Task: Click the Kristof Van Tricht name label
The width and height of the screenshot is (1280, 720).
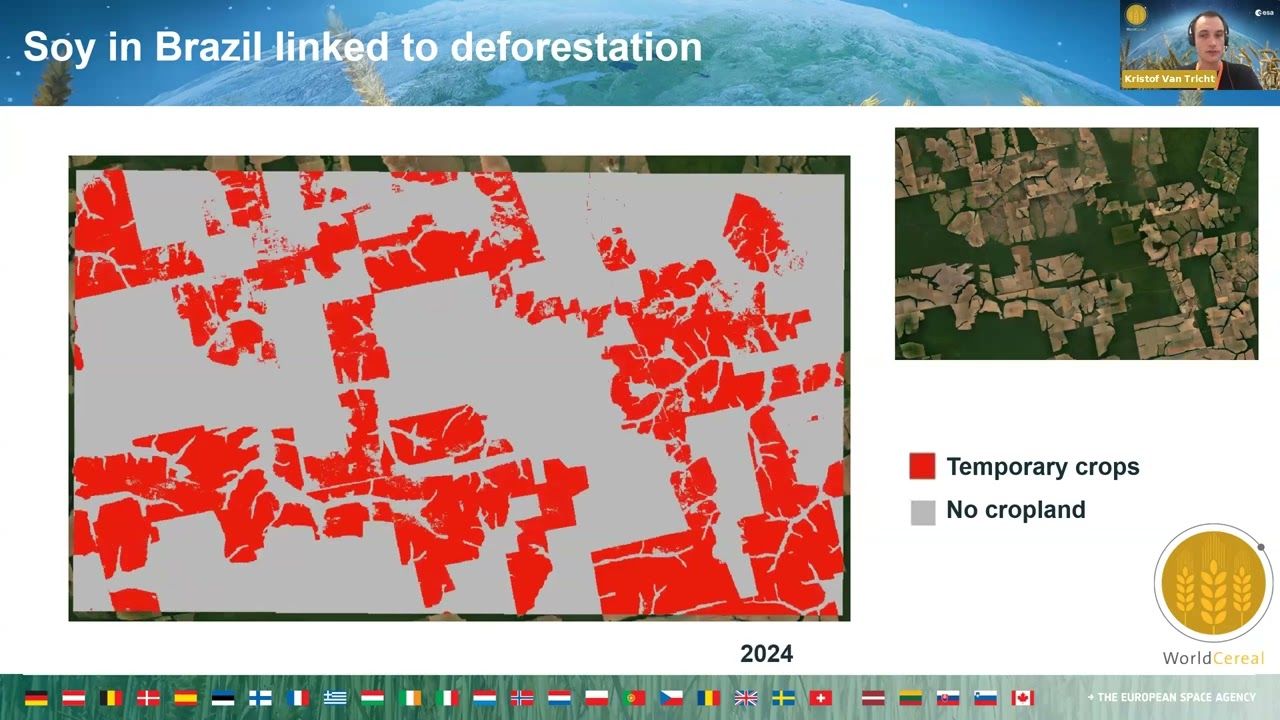Action: (x=1169, y=78)
